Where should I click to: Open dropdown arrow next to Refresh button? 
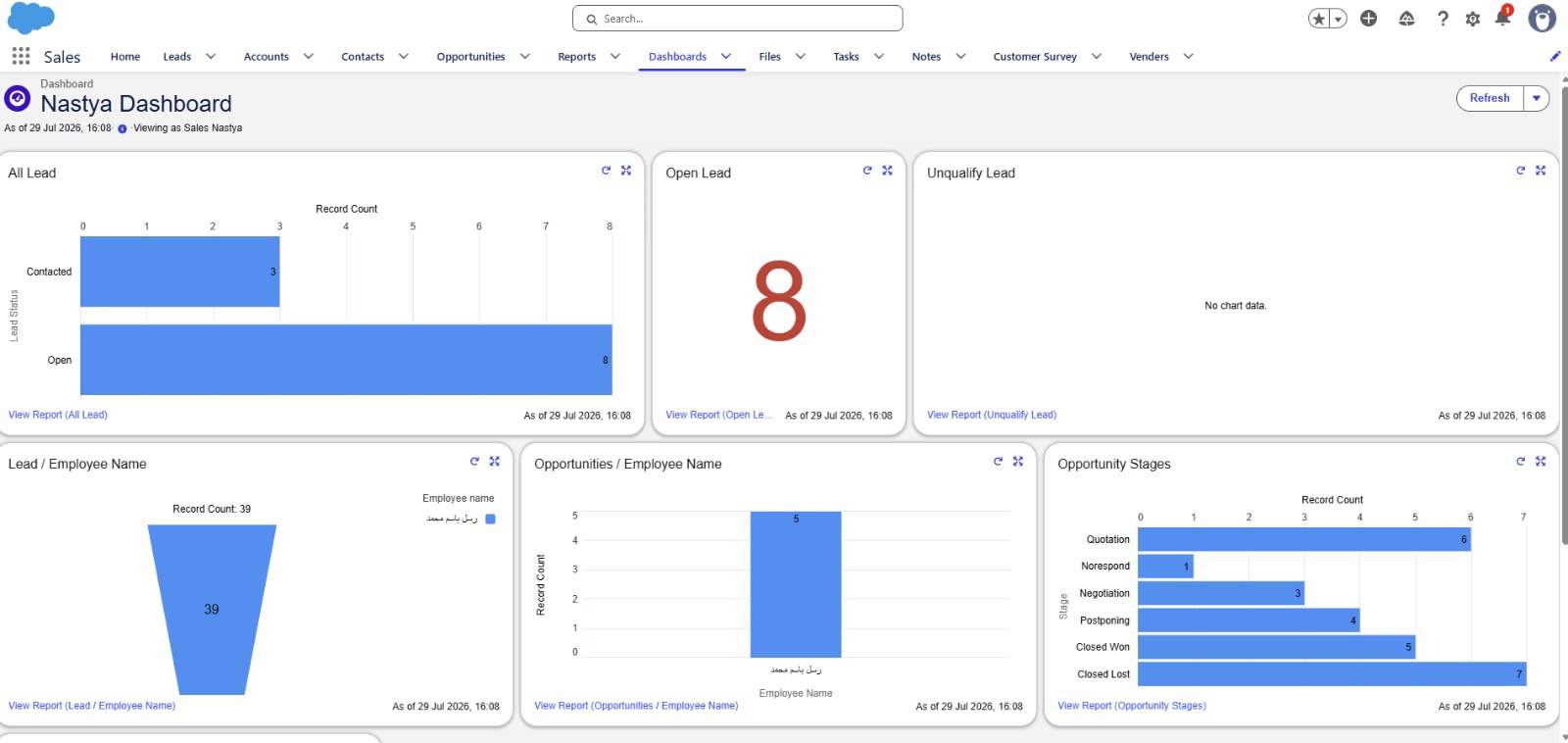tap(1537, 98)
